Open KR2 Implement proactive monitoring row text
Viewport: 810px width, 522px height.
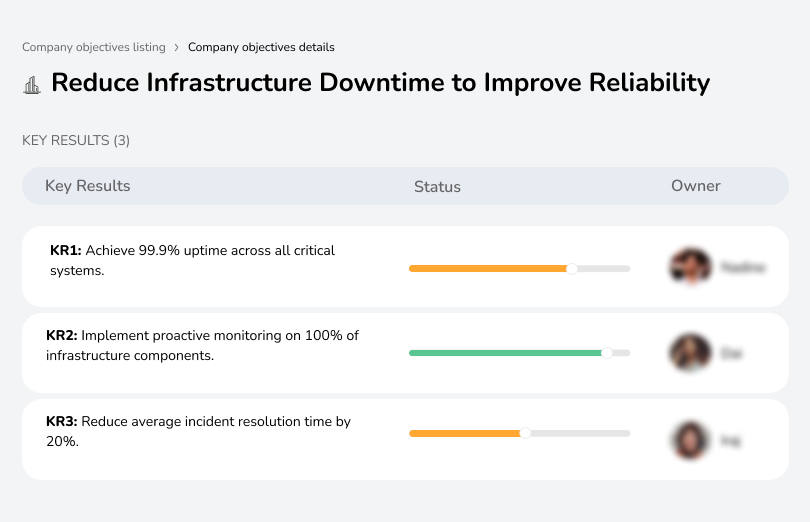202,345
